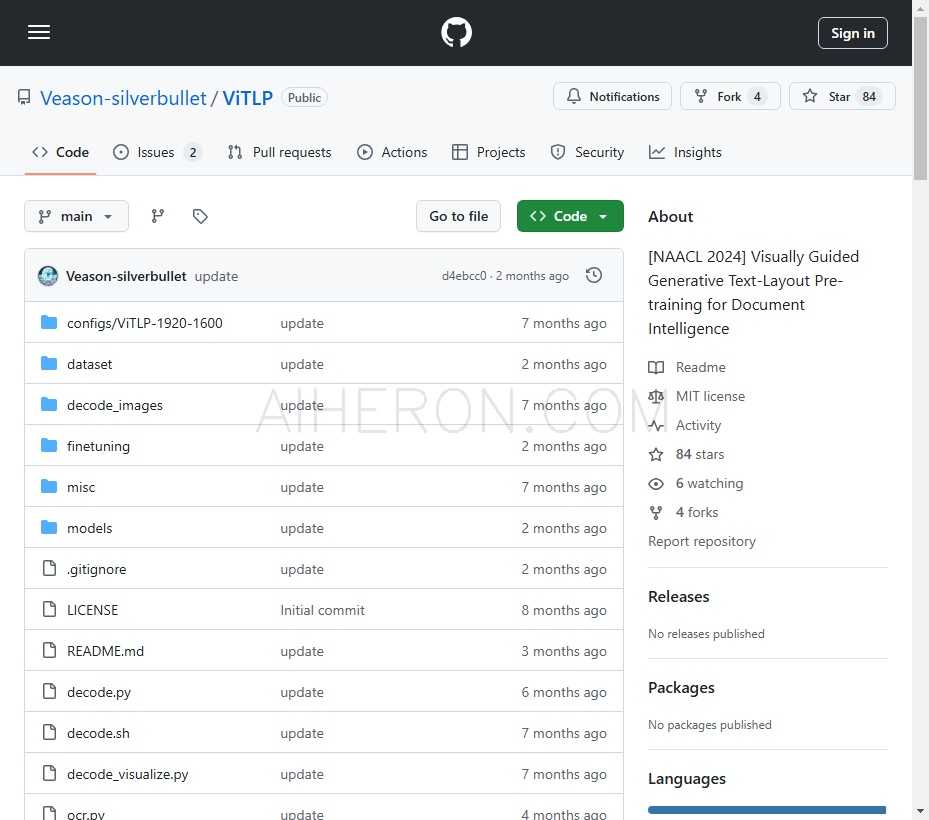Fork the repository
The height and width of the screenshot is (820, 929).
tap(730, 97)
